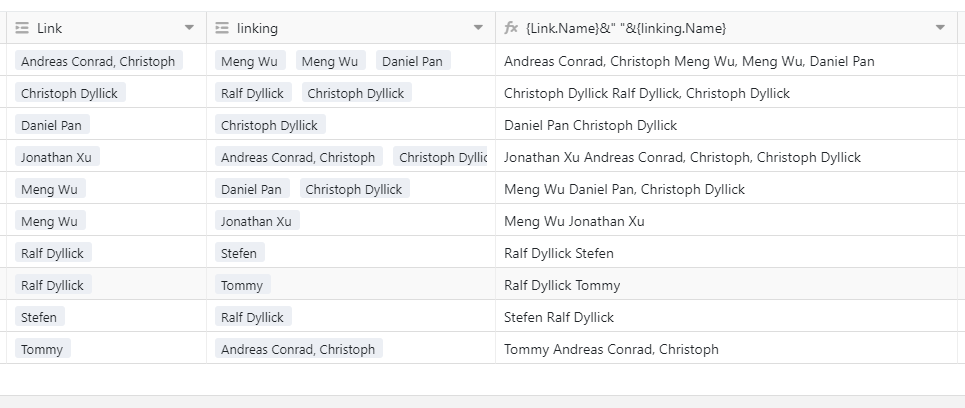Select the "Meng Wu Jonathan Xu" formula cell
Image resolution: width=965 pixels, height=408 pixels.
click(574, 221)
